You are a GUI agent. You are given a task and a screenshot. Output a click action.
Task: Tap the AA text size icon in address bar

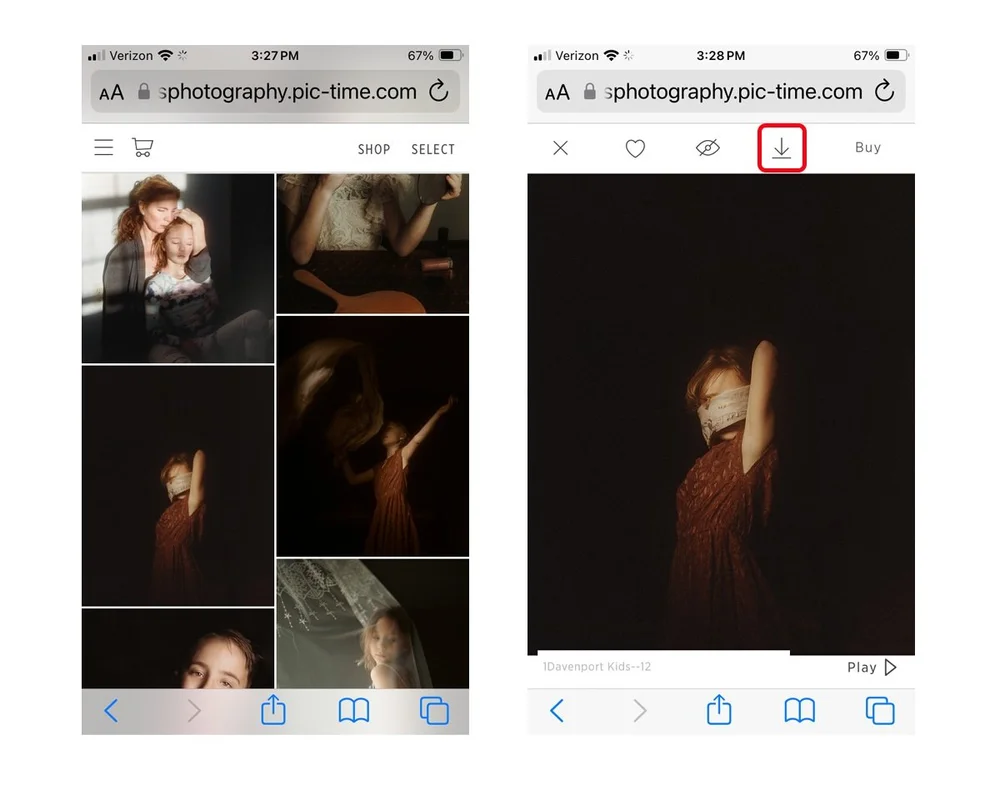[x=110, y=92]
